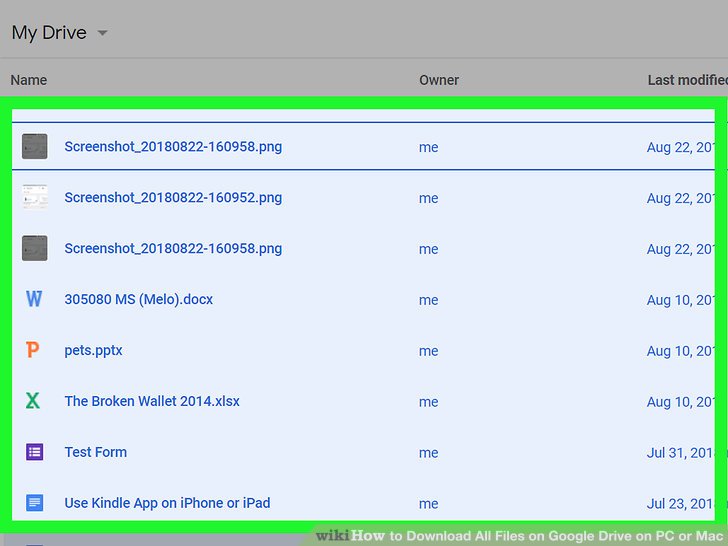Click owner 'me' in the Screenshot_20180822-160952.png row

pyautogui.click(x=429, y=198)
